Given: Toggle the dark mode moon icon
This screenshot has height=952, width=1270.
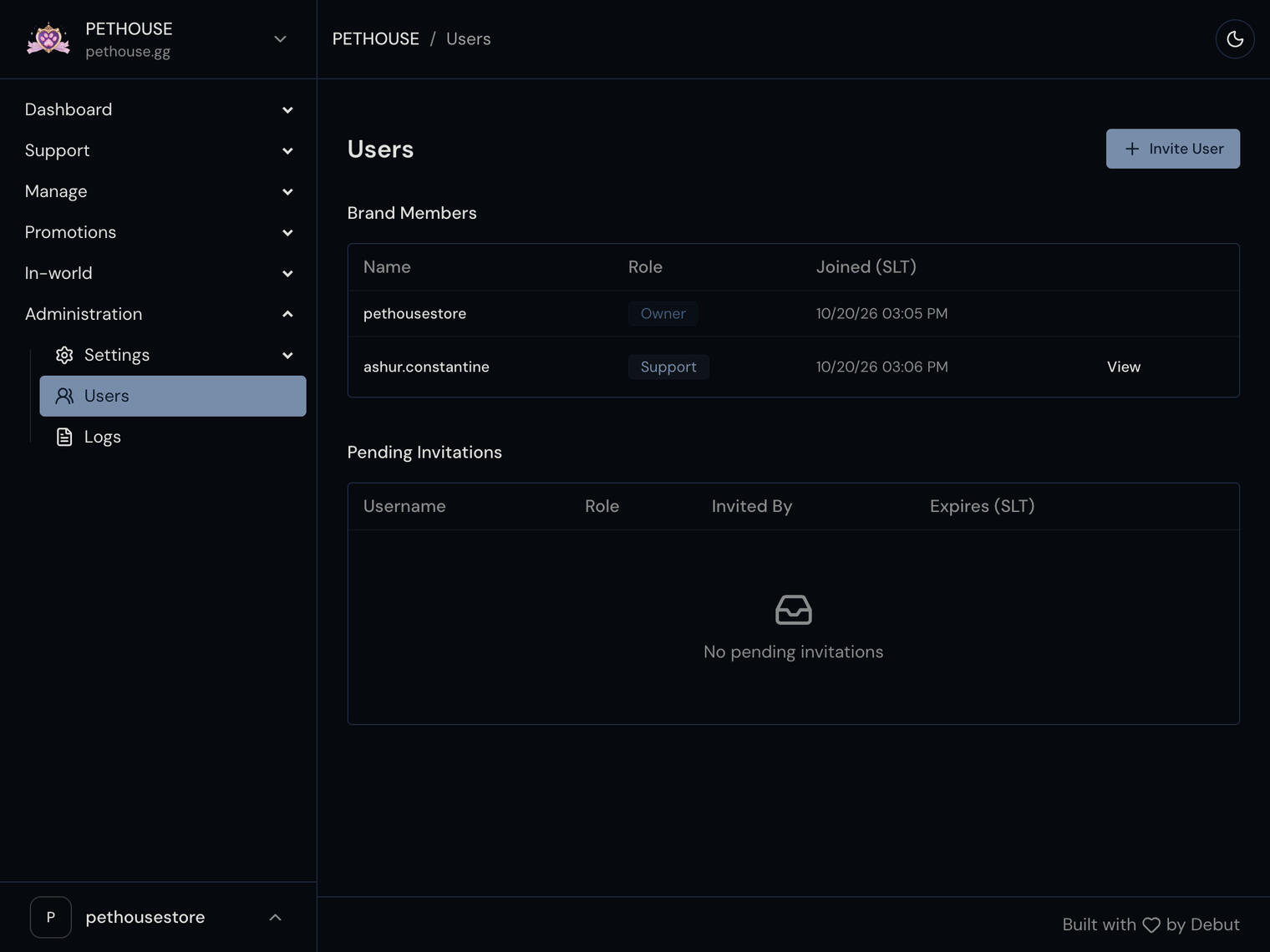Looking at the screenshot, I should (x=1235, y=39).
